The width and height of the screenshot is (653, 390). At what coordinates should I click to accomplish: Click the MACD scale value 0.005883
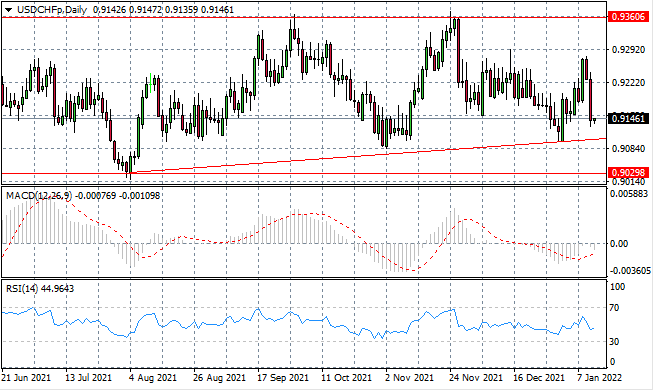coord(629,194)
